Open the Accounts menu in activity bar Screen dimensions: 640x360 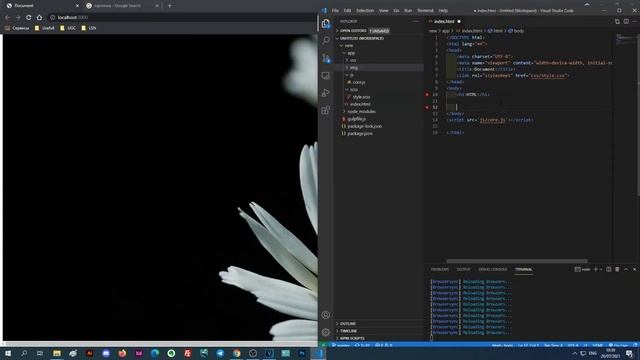(x=326, y=315)
